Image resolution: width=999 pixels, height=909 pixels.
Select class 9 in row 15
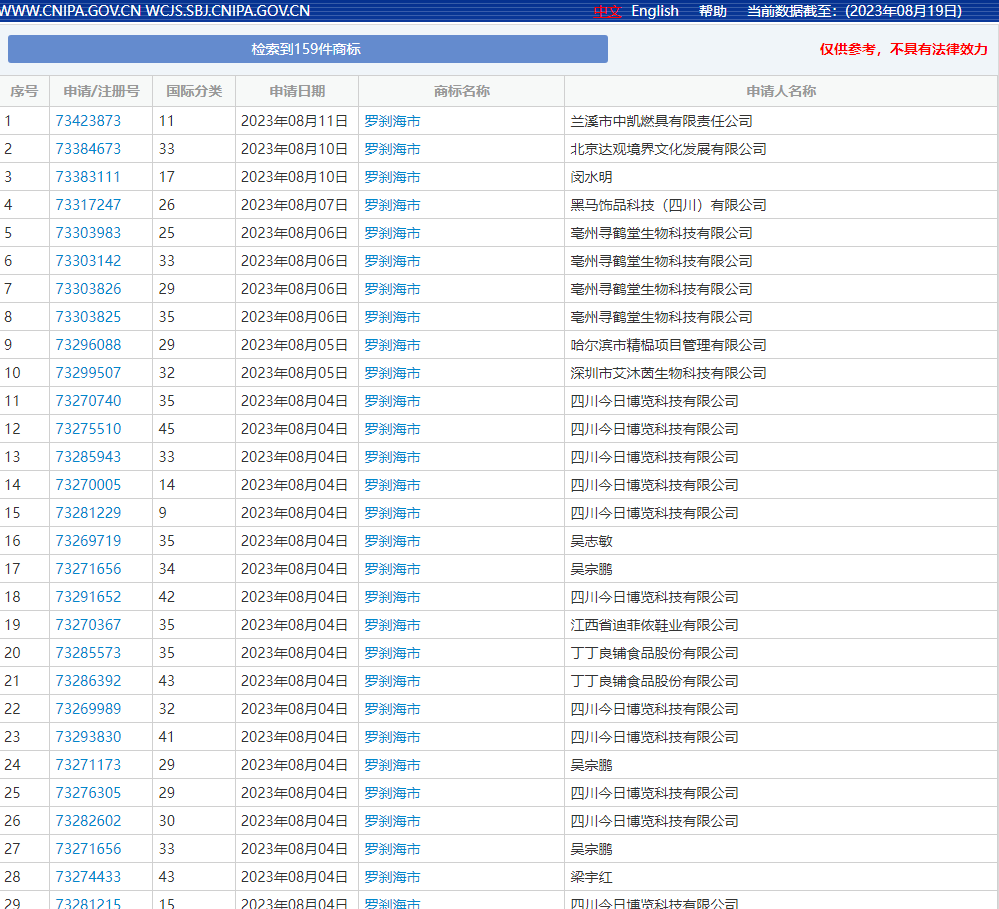click(163, 513)
